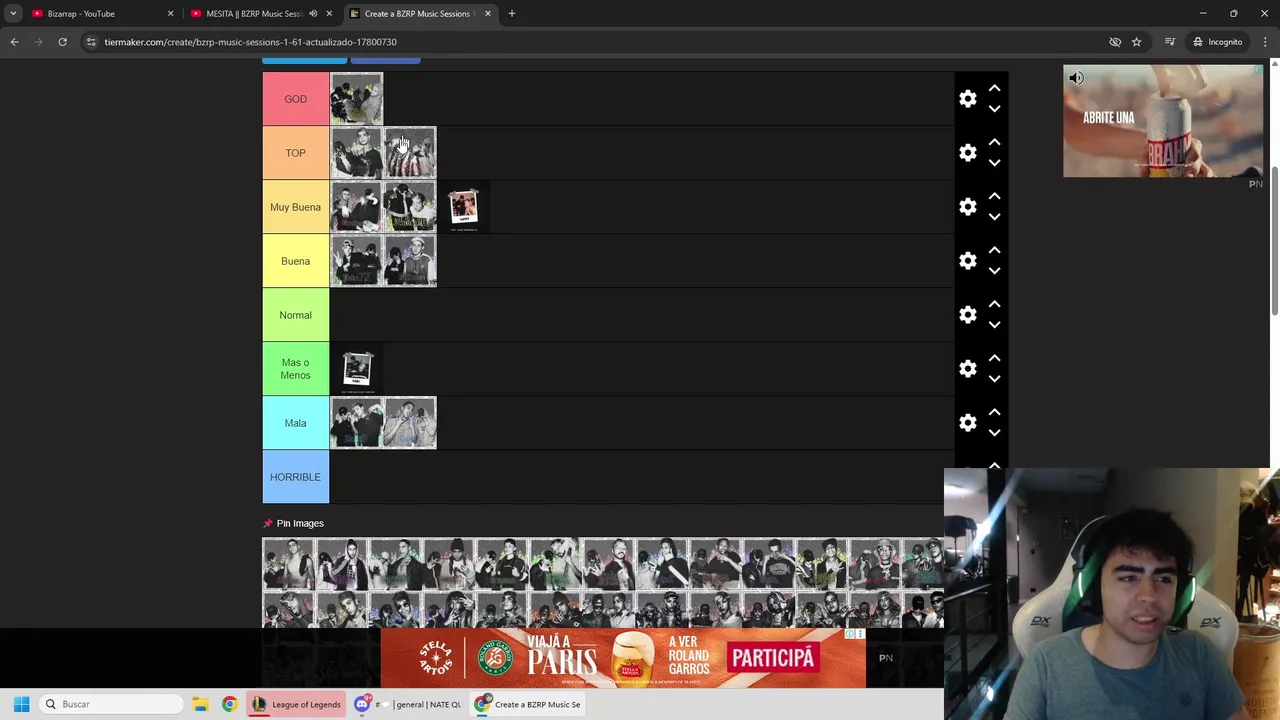Viewport: 1280px width, 720px height.
Task: Move Muy Buena tier row down
Action: coord(994,217)
